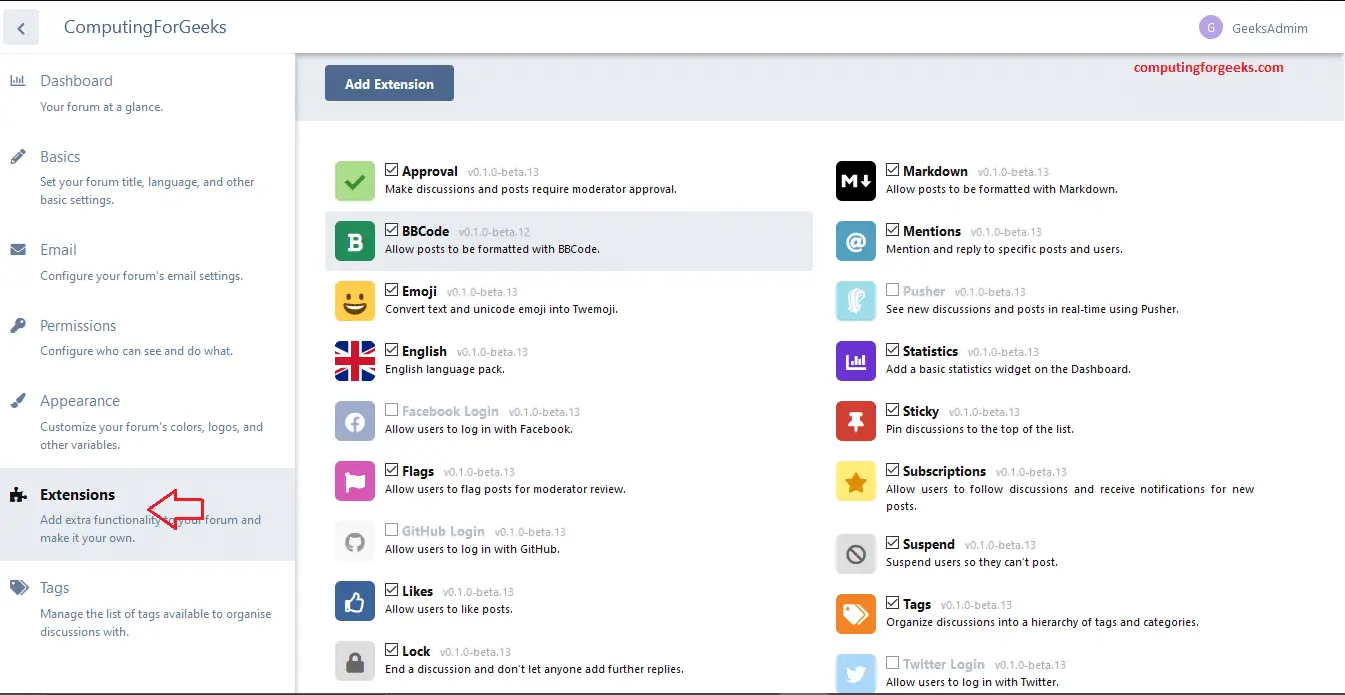The height and width of the screenshot is (695, 1345).
Task: Click the Add Extension button
Action: pos(388,83)
